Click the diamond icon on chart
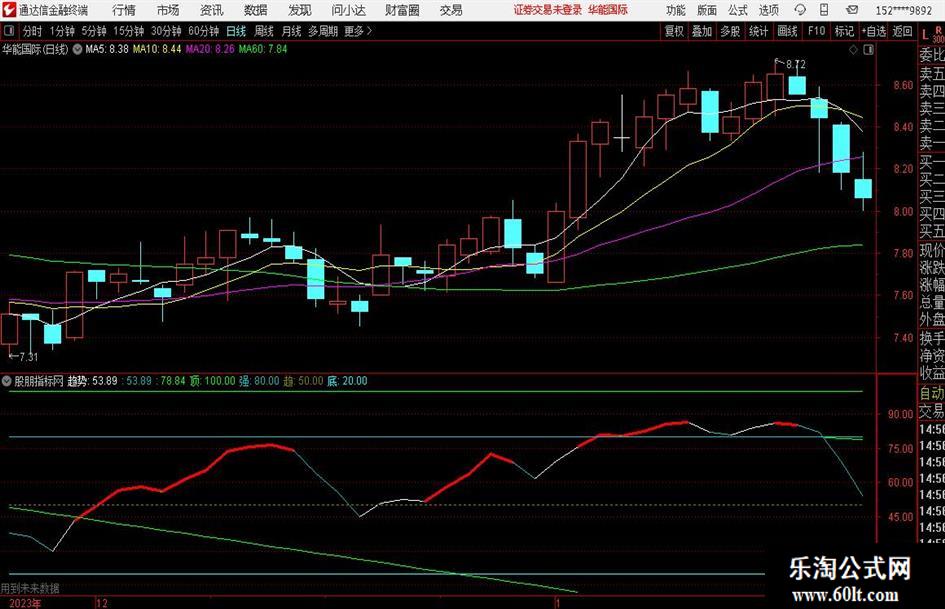Viewport: 945px width, 609px height. tap(853, 50)
